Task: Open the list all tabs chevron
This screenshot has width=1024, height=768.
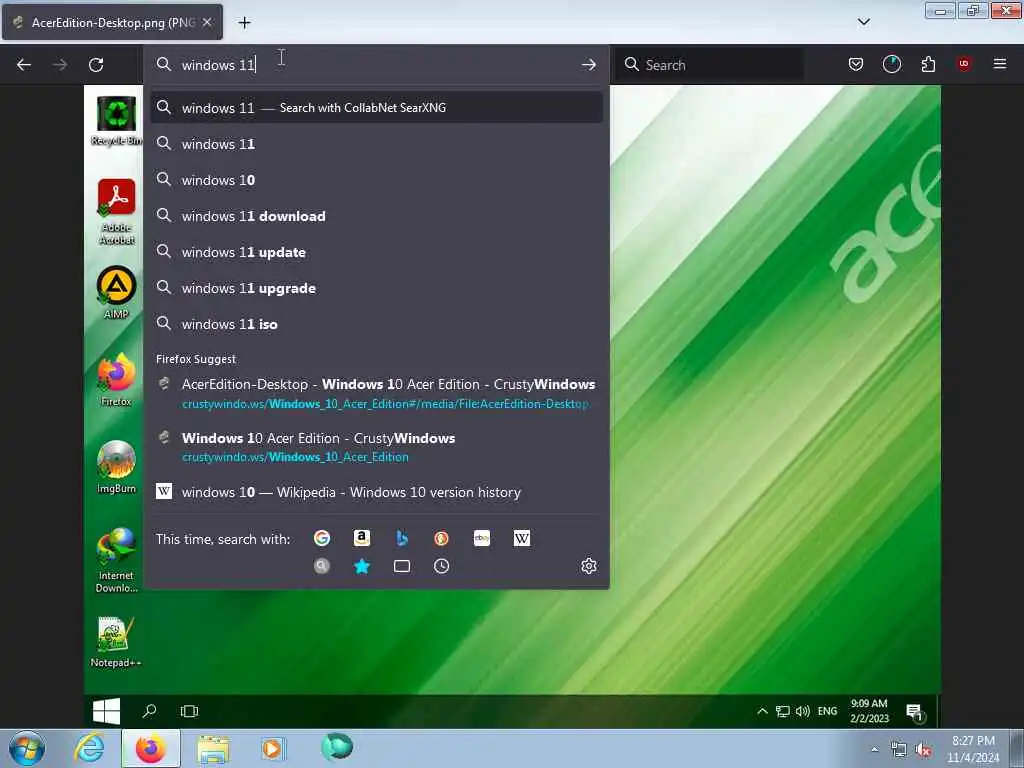Action: pos(863,22)
